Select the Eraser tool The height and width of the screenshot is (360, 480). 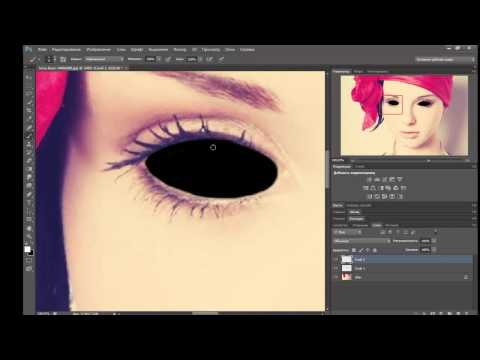(29, 161)
